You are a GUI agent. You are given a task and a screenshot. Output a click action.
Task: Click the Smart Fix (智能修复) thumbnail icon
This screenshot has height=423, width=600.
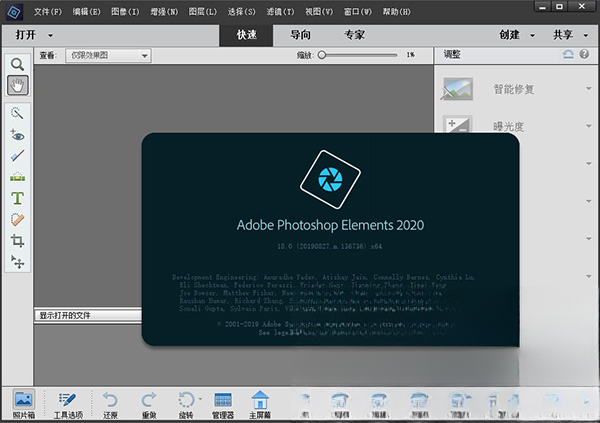pos(458,89)
